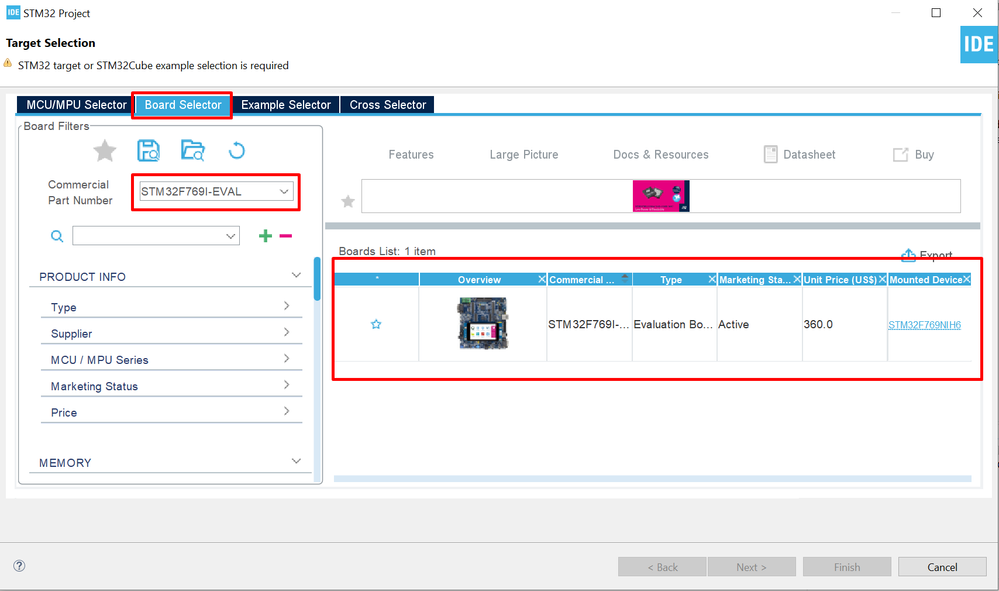Open the search text dropdown
This screenshot has height=591, width=999.
pyautogui.click(x=231, y=236)
